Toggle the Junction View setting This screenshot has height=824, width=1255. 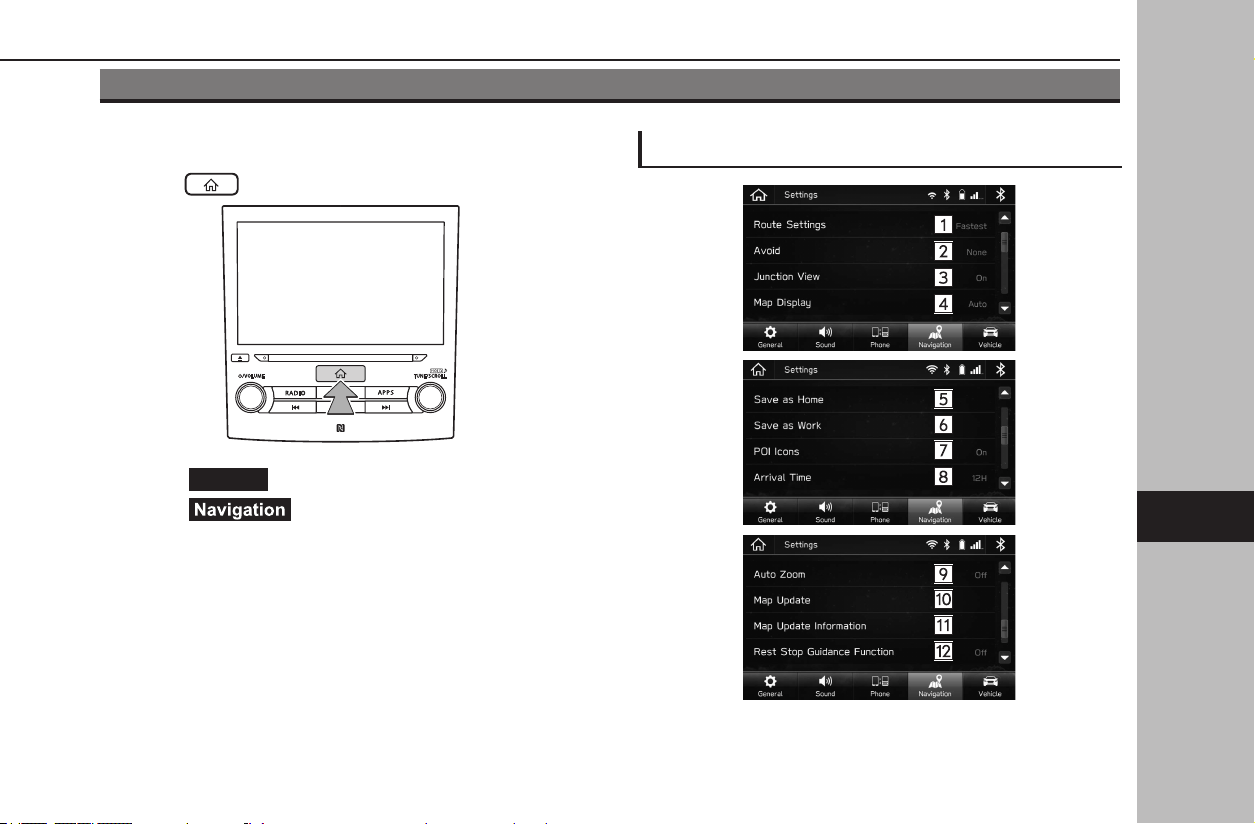[870, 277]
